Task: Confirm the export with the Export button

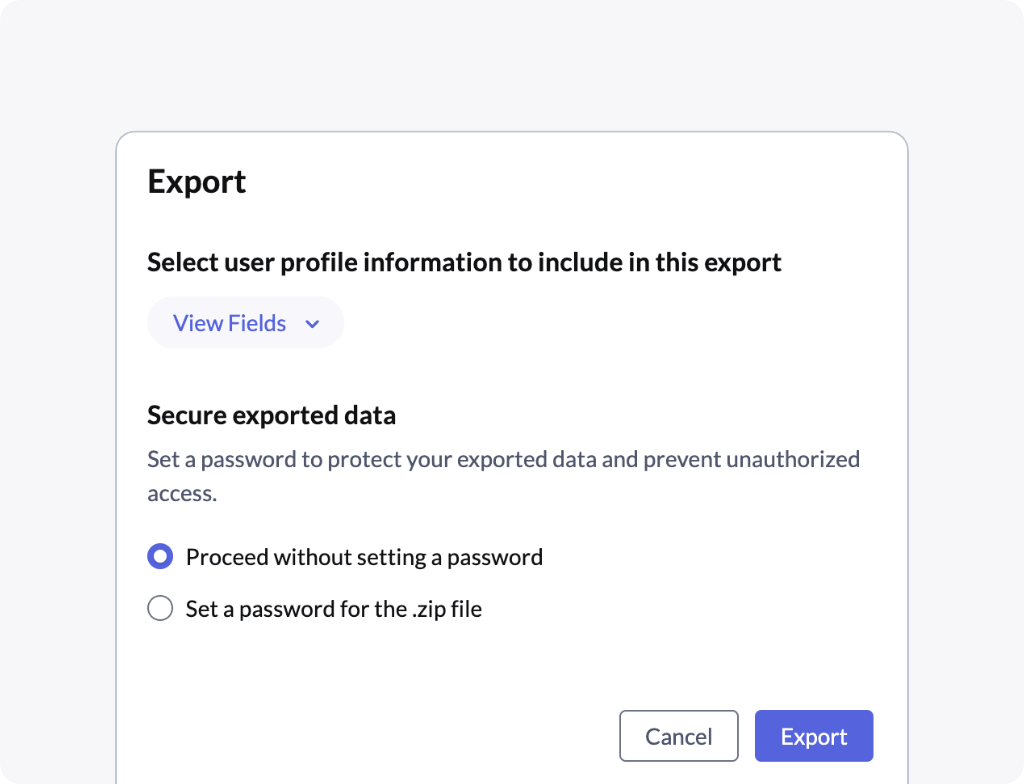Action: coord(813,736)
